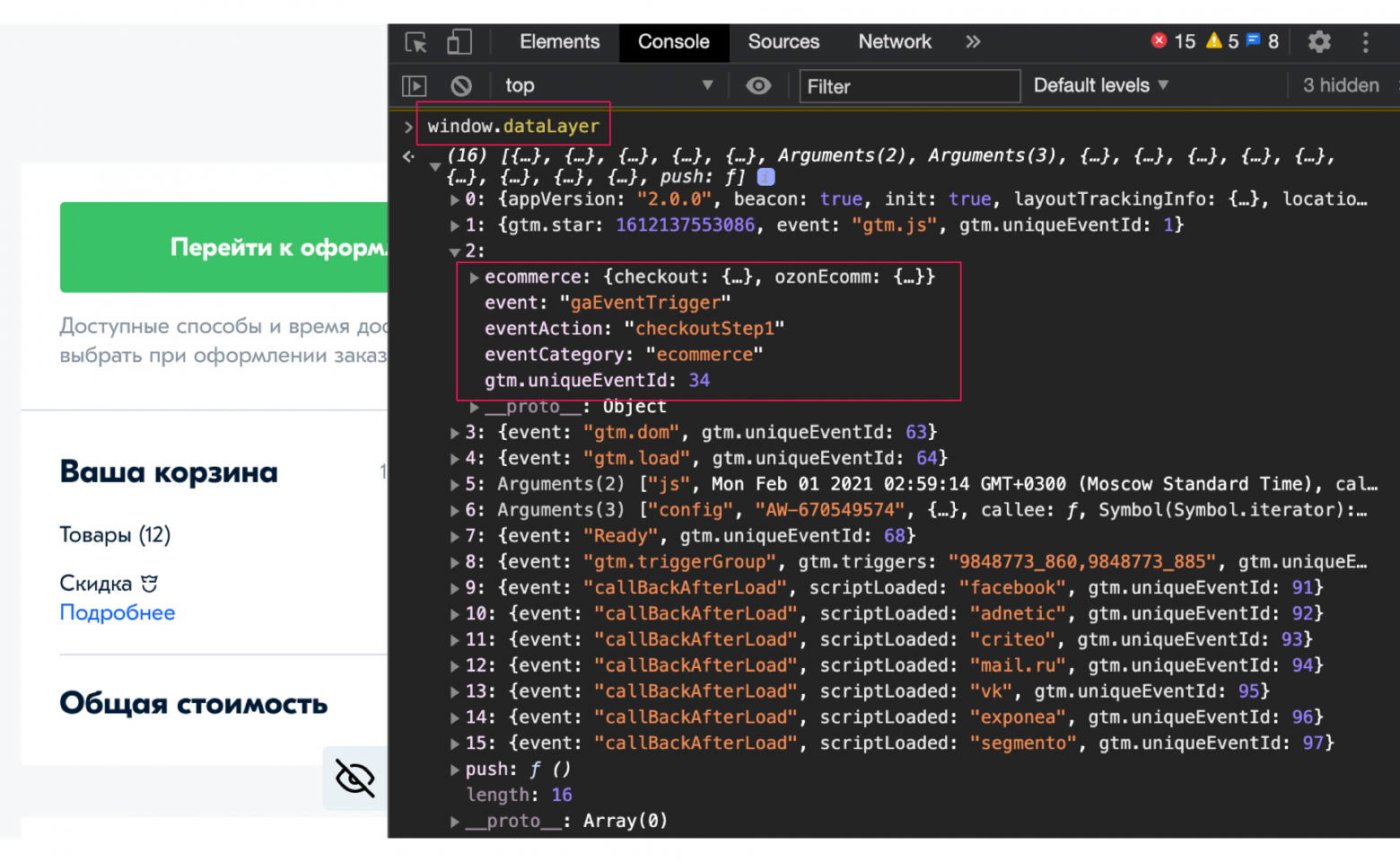
Task: Click the blue info badge after push: ƒ]
Action: point(766,177)
